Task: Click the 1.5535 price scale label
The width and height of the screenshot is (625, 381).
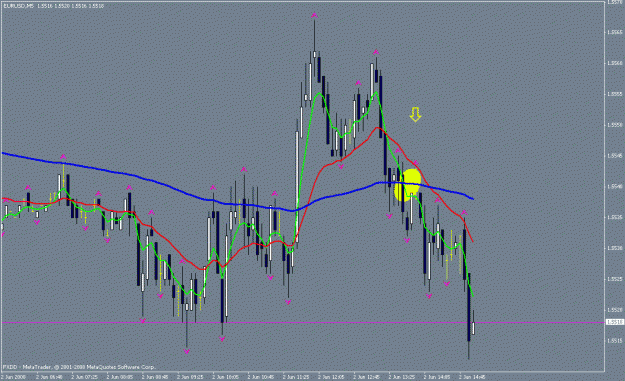Action: (x=615, y=217)
